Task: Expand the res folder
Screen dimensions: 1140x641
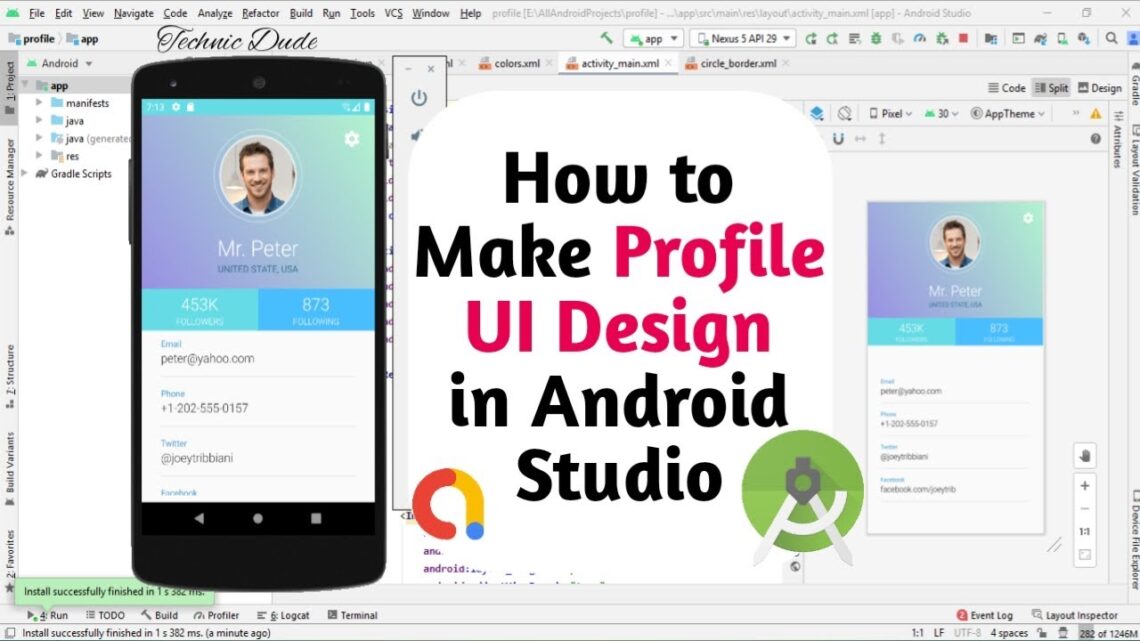Action: [39, 155]
